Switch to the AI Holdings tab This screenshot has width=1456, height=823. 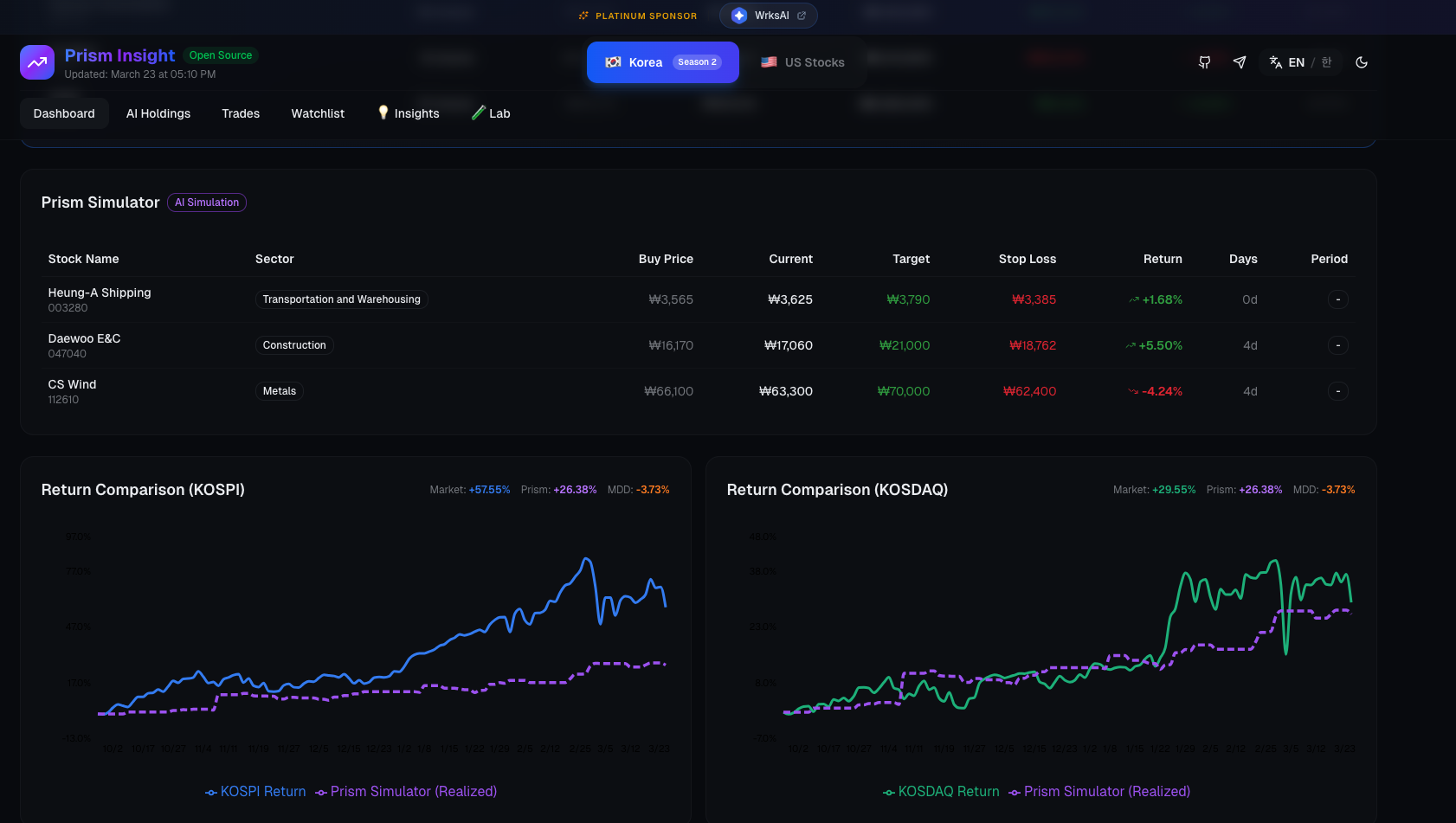pos(158,113)
